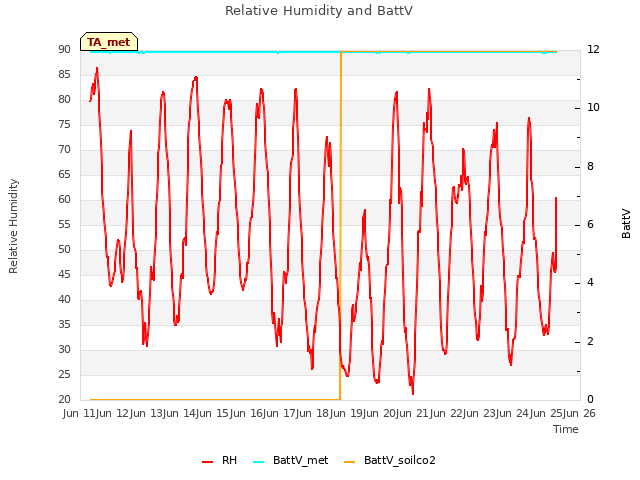Click the 65 humidity tick label
Viewport: 640px width, 480px height.
pyautogui.click(x=64, y=174)
